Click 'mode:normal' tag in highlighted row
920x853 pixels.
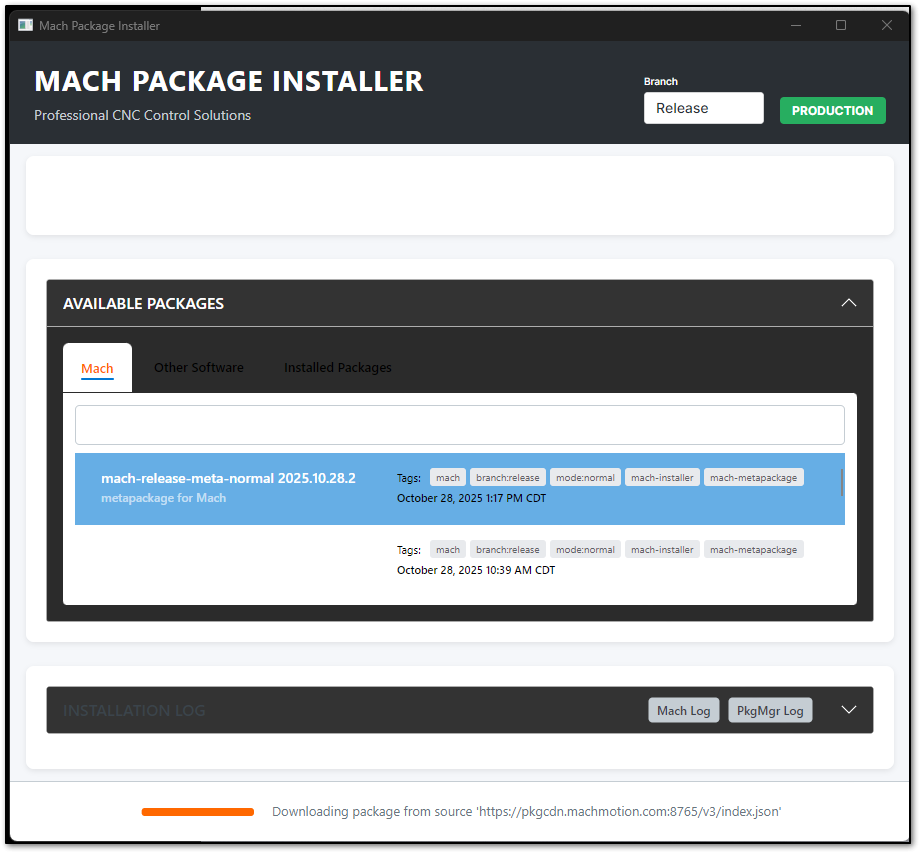tap(585, 478)
